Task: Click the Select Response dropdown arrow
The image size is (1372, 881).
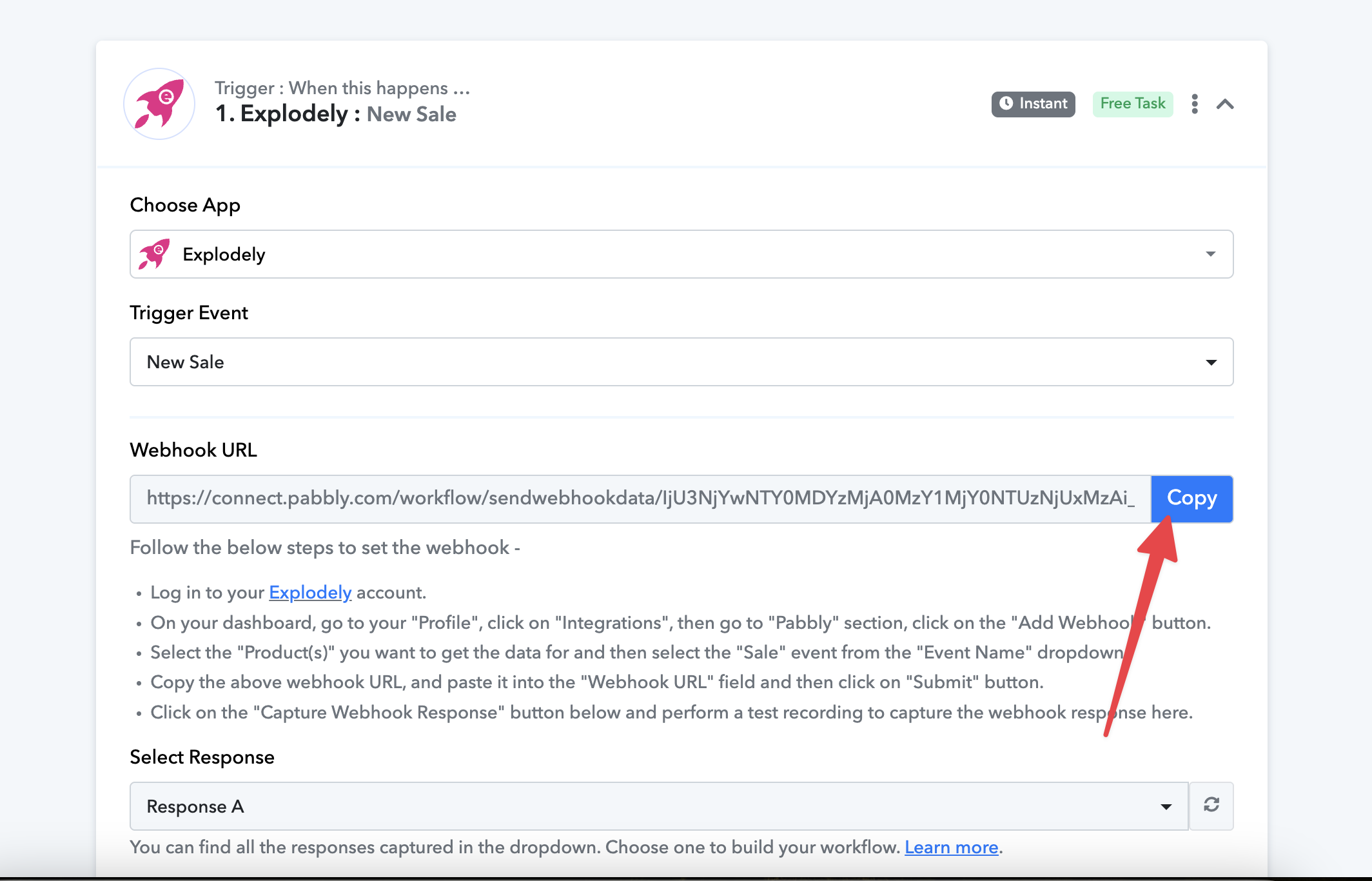Action: (x=1166, y=807)
